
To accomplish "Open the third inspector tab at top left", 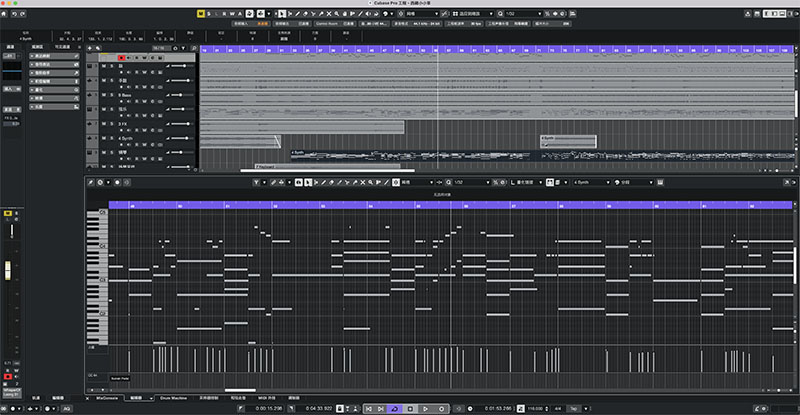I will (x=62, y=46).
